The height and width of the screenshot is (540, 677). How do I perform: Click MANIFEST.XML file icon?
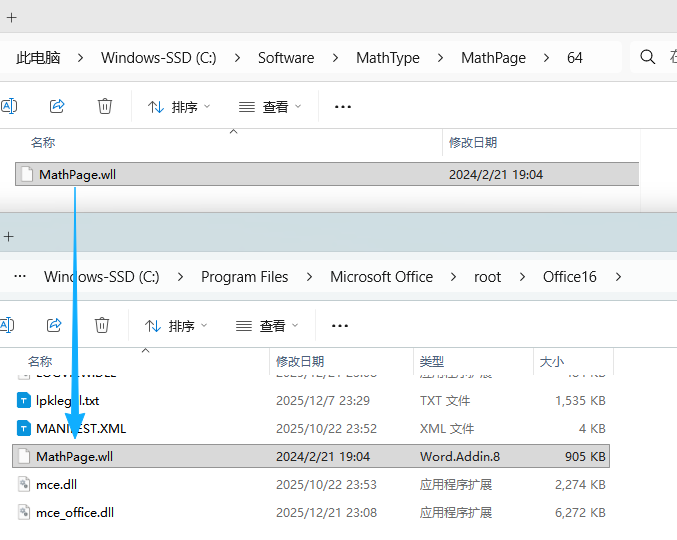tap(24, 429)
